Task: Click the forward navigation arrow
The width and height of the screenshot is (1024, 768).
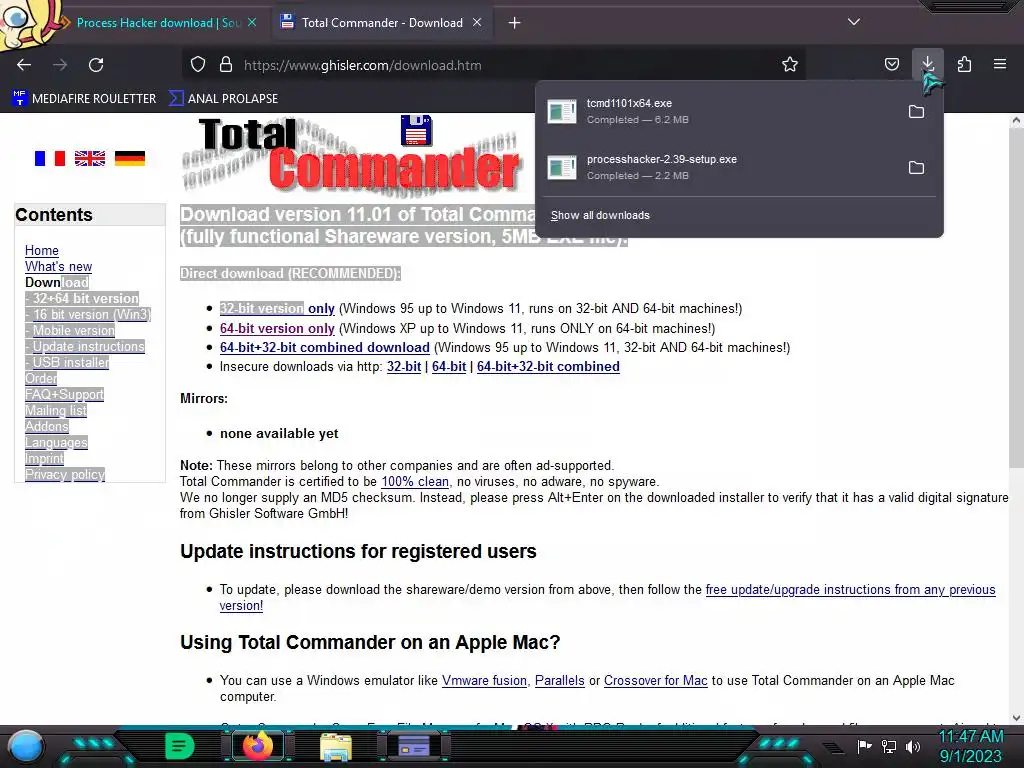Action: point(60,65)
